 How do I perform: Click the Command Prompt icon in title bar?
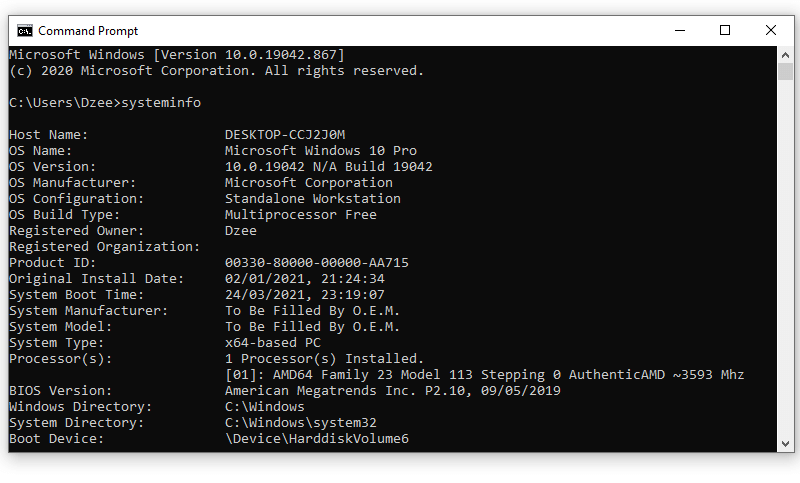[24, 31]
